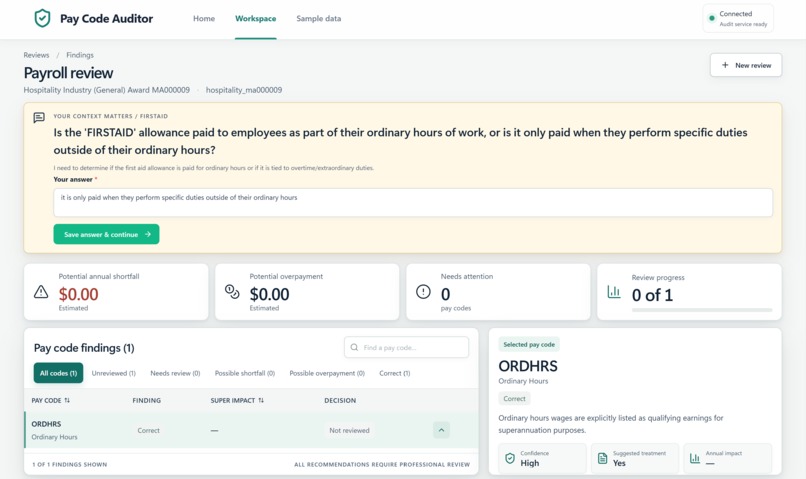This screenshot has width=806, height=479.
Task: Click the arrow icon on Save answer button
Action: [x=148, y=234]
